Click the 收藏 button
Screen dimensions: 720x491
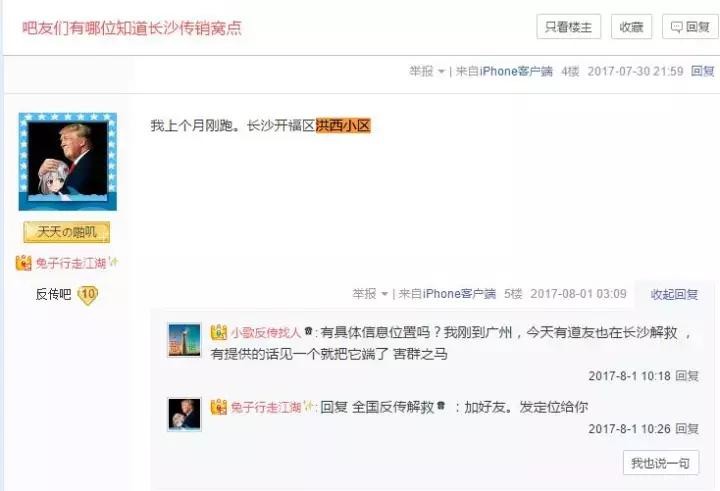tap(631, 27)
